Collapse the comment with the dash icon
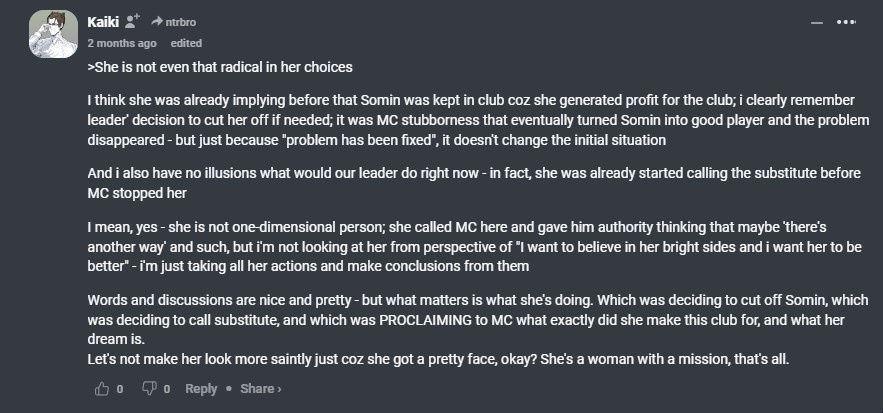Screen dimensions: 883x413 coord(817,22)
